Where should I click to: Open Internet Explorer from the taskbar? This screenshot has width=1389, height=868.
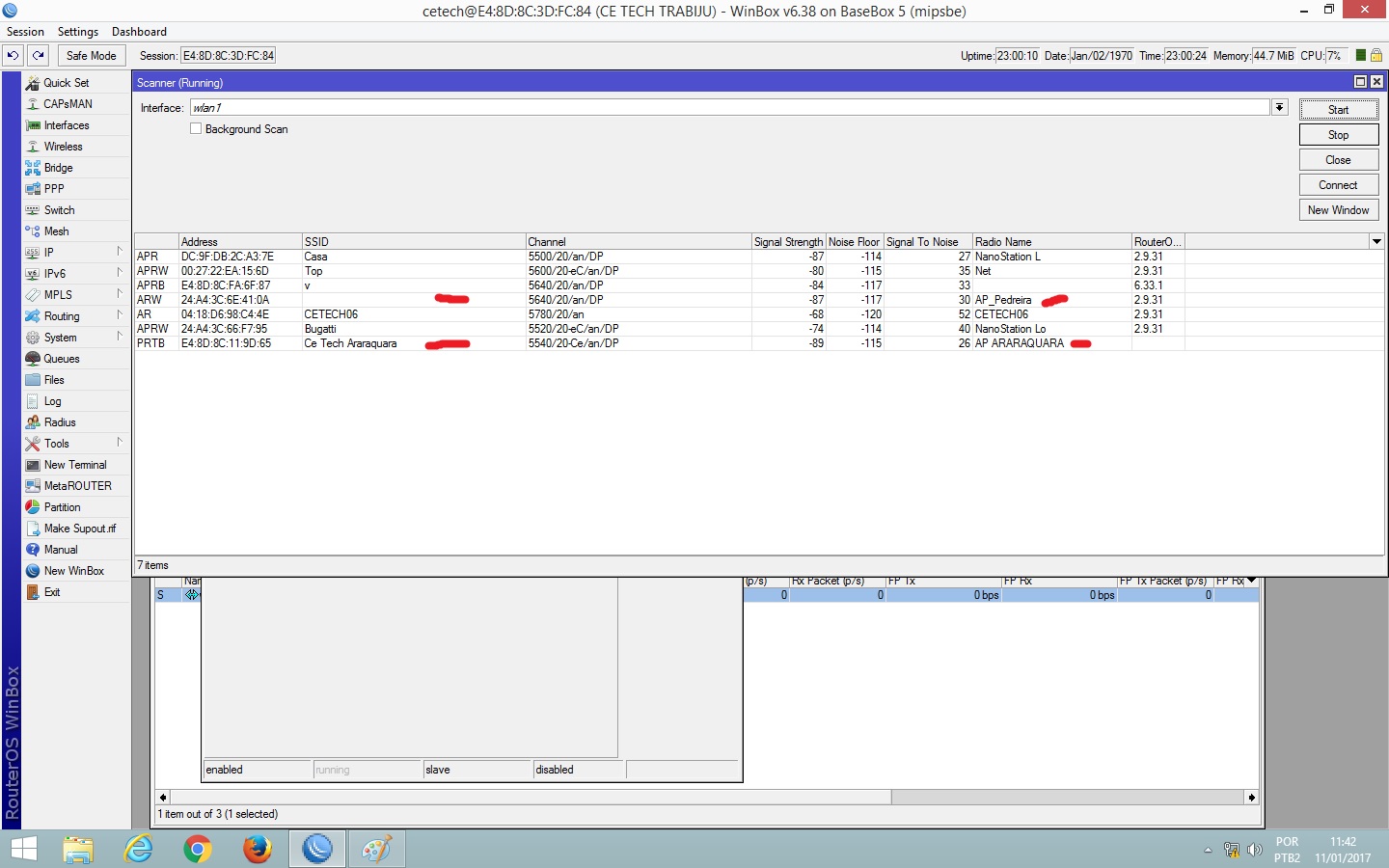tap(139, 849)
